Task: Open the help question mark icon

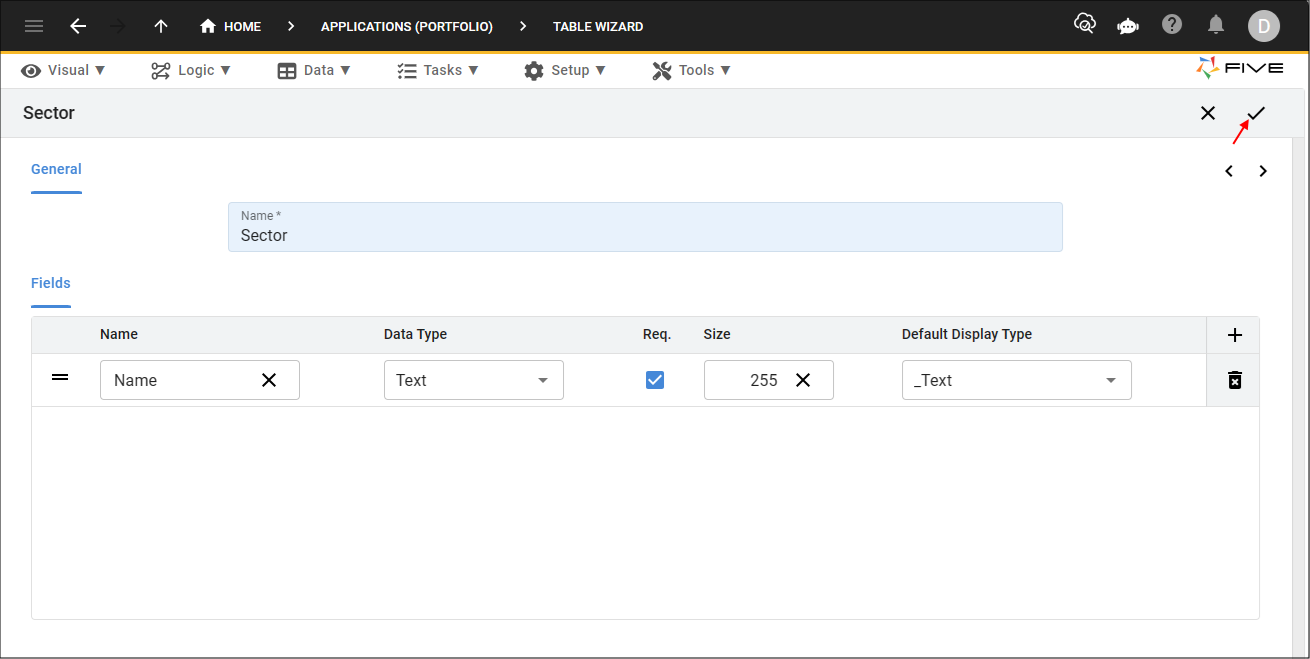Action: click(1172, 24)
